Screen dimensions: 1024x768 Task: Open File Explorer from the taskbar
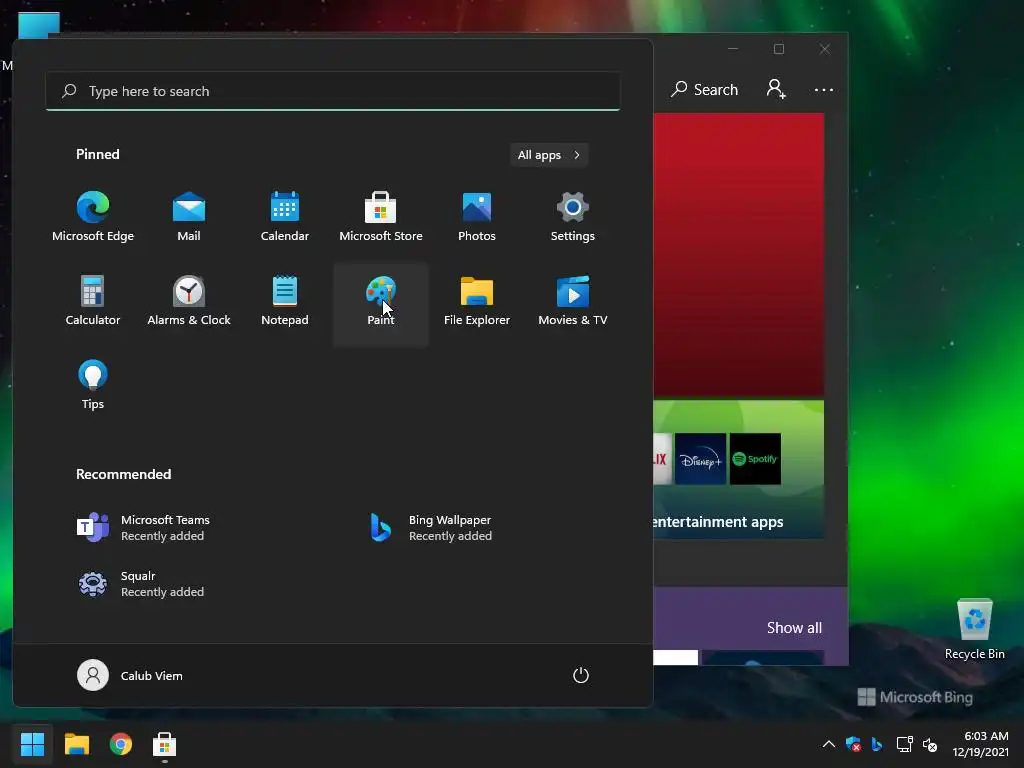click(x=76, y=744)
